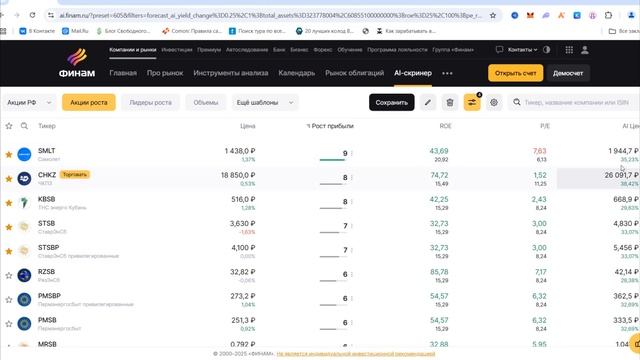
Task: Click the Finam logo
Action: coord(77,63)
